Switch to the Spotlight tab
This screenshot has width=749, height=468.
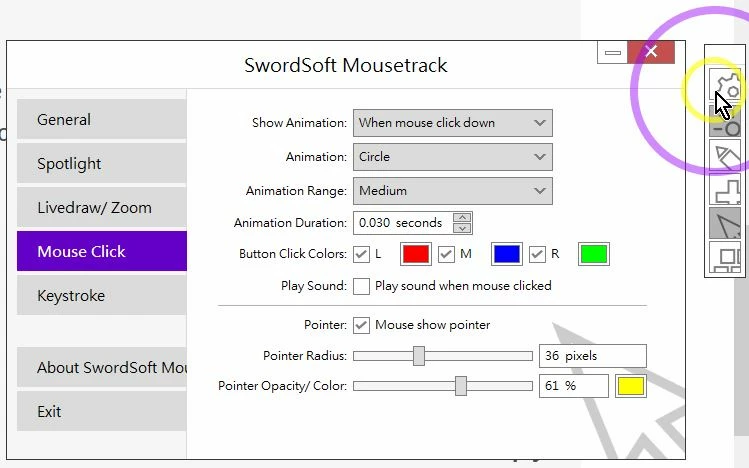[102, 163]
